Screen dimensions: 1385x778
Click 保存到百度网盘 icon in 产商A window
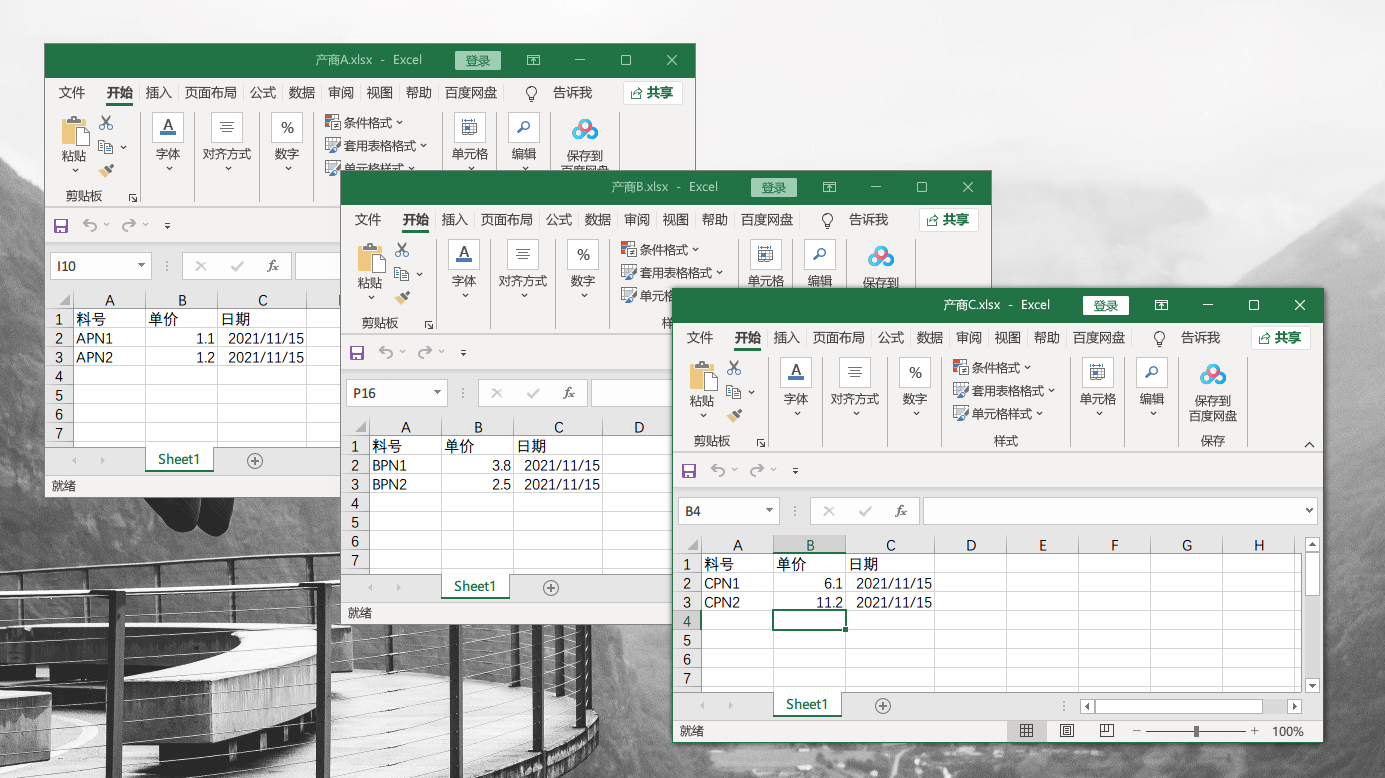(585, 130)
